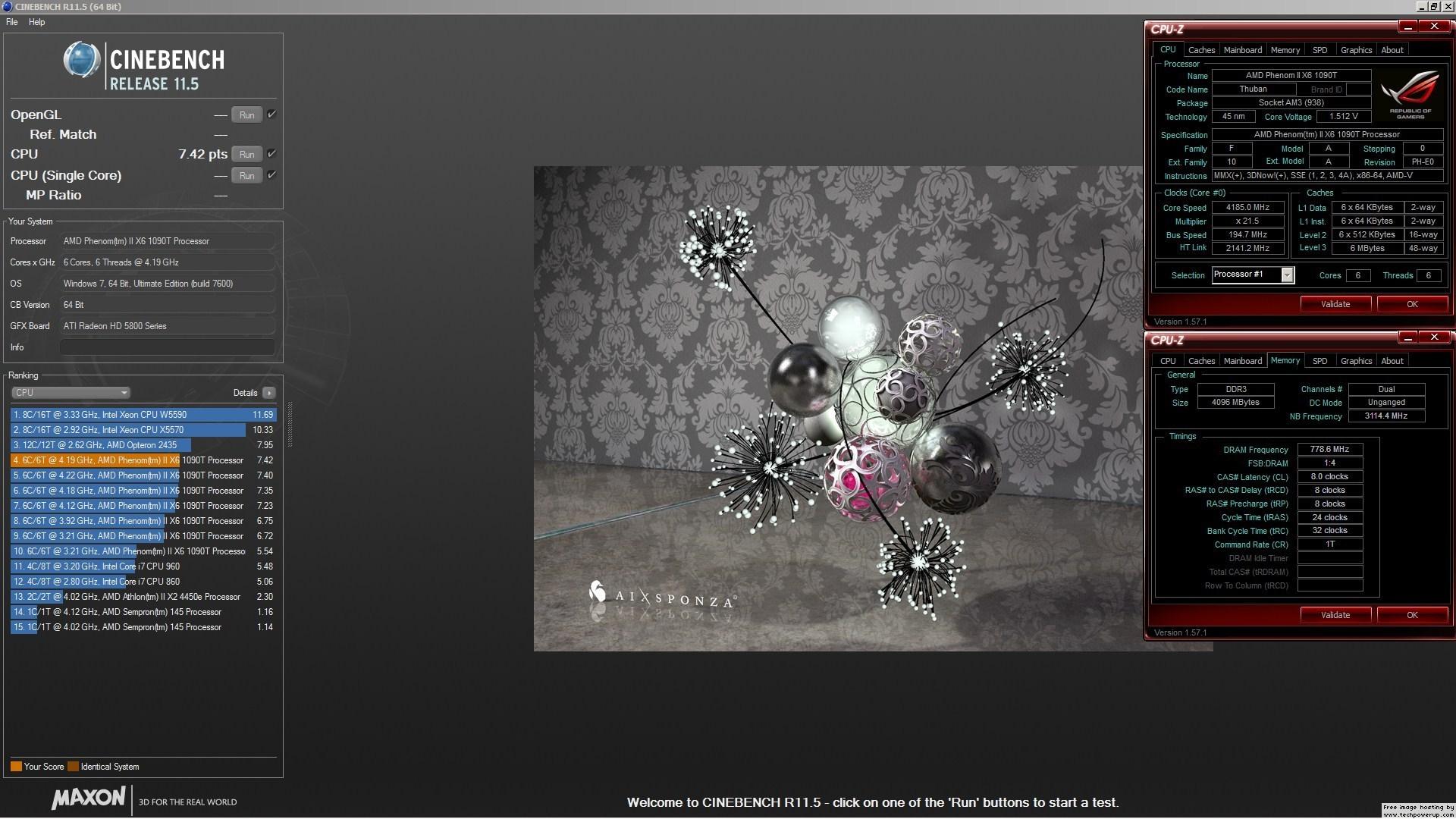Click the MAXON logo
The width and height of the screenshot is (1456, 819).
coord(89,798)
